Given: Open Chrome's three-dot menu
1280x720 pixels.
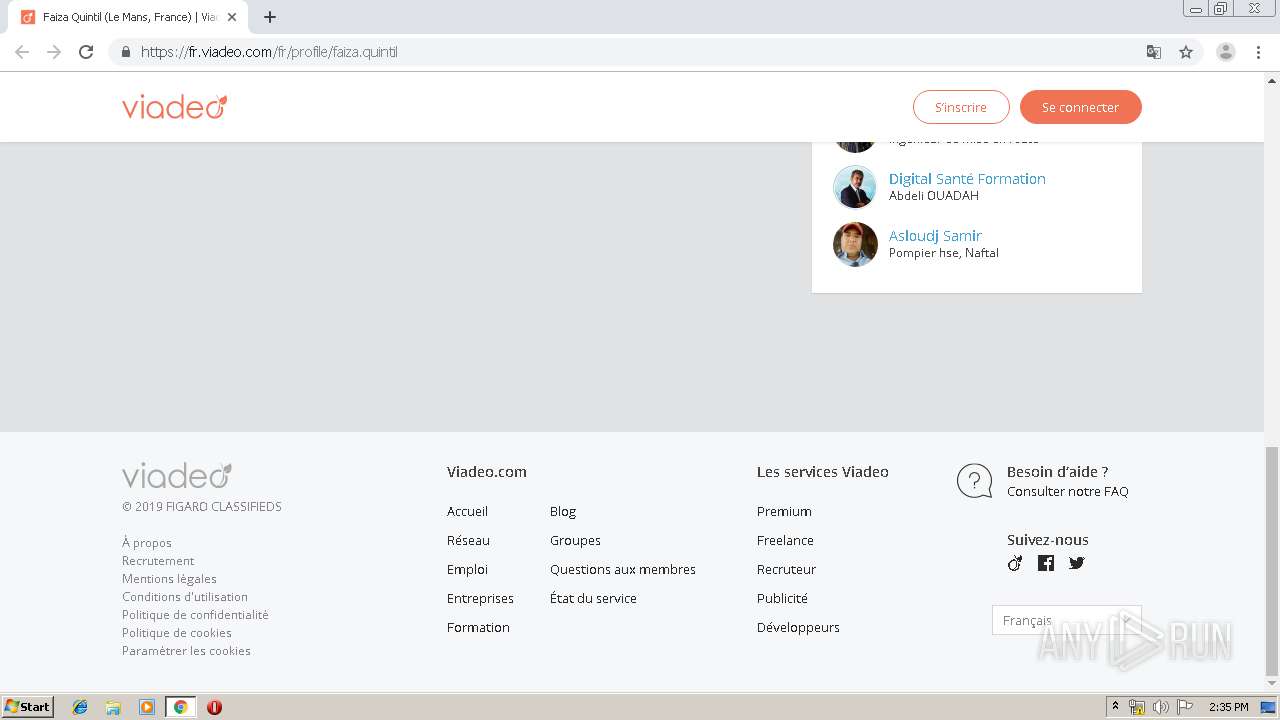Looking at the screenshot, I should point(1259,52).
